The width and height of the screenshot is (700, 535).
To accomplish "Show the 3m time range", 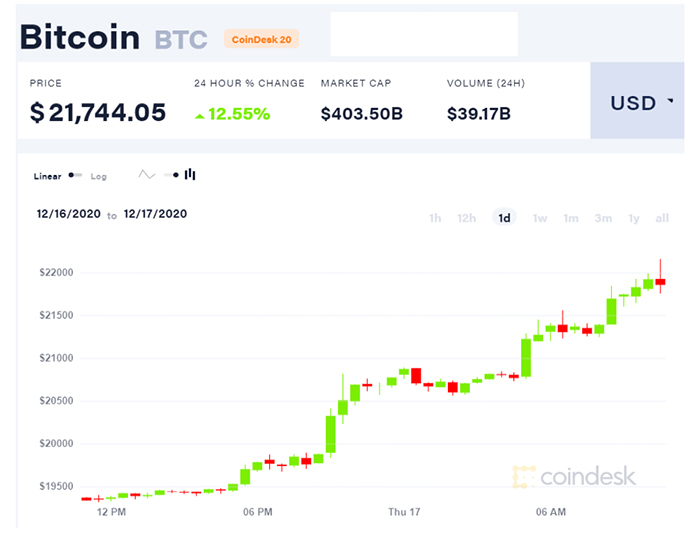I will point(603,218).
